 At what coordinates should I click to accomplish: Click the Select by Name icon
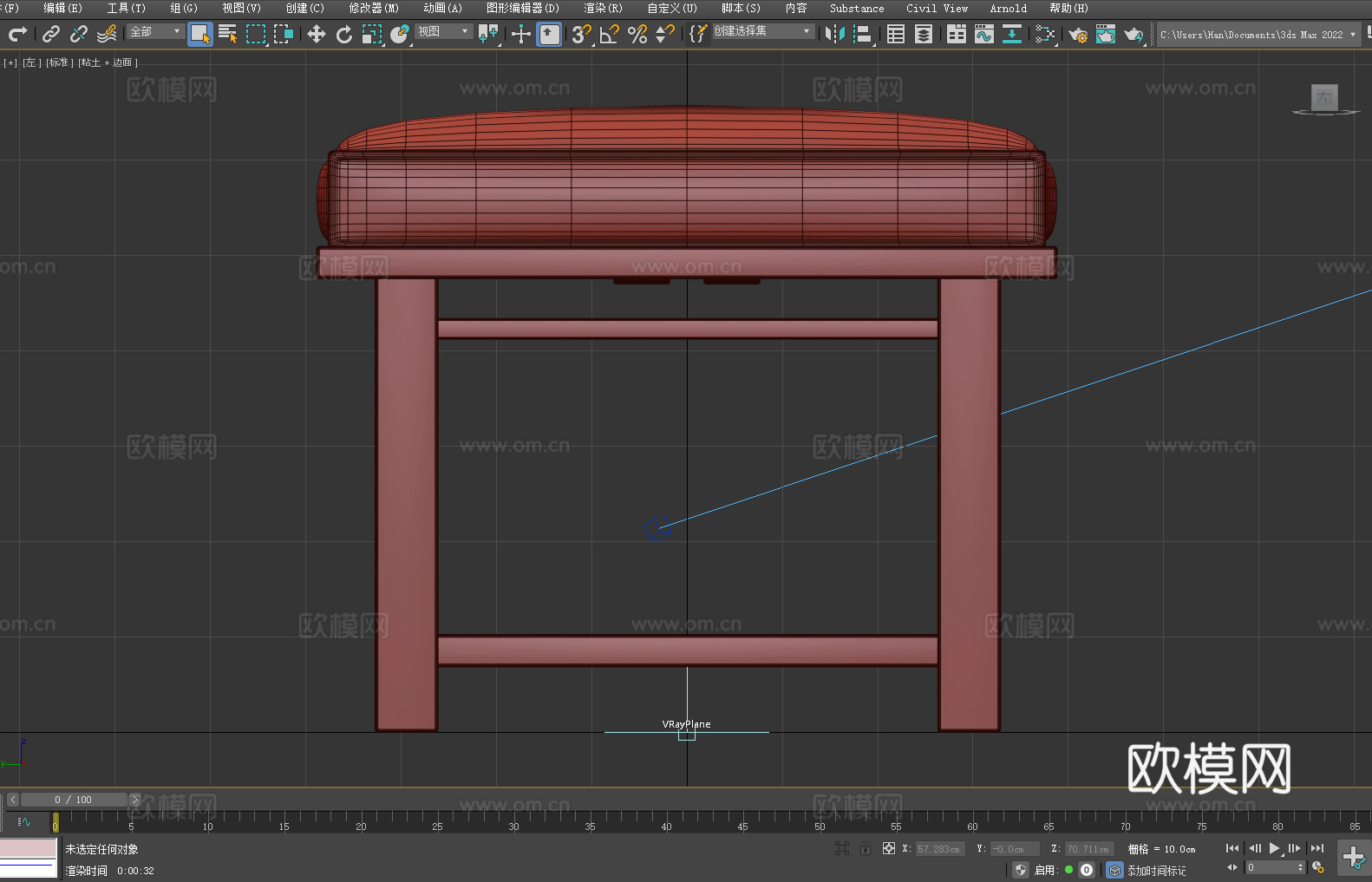click(x=227, y=35)
